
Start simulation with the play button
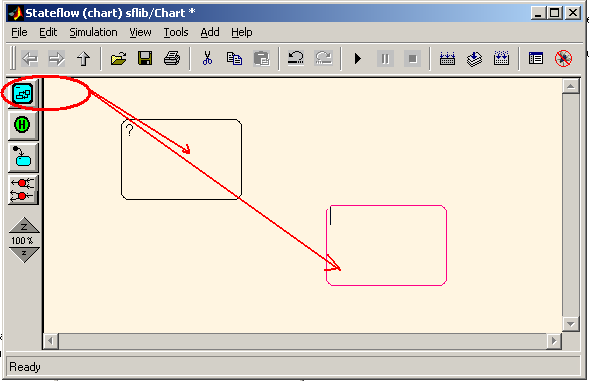[x=358, y=59]
